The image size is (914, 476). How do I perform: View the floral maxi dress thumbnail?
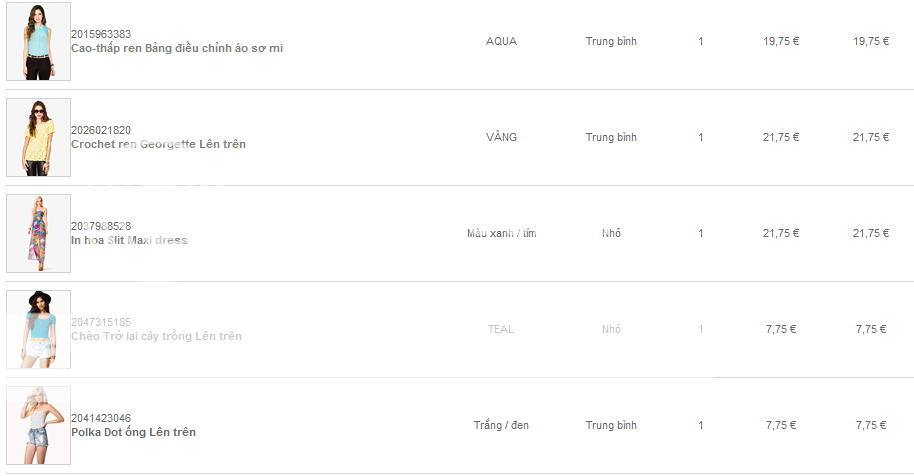[38, 234]
